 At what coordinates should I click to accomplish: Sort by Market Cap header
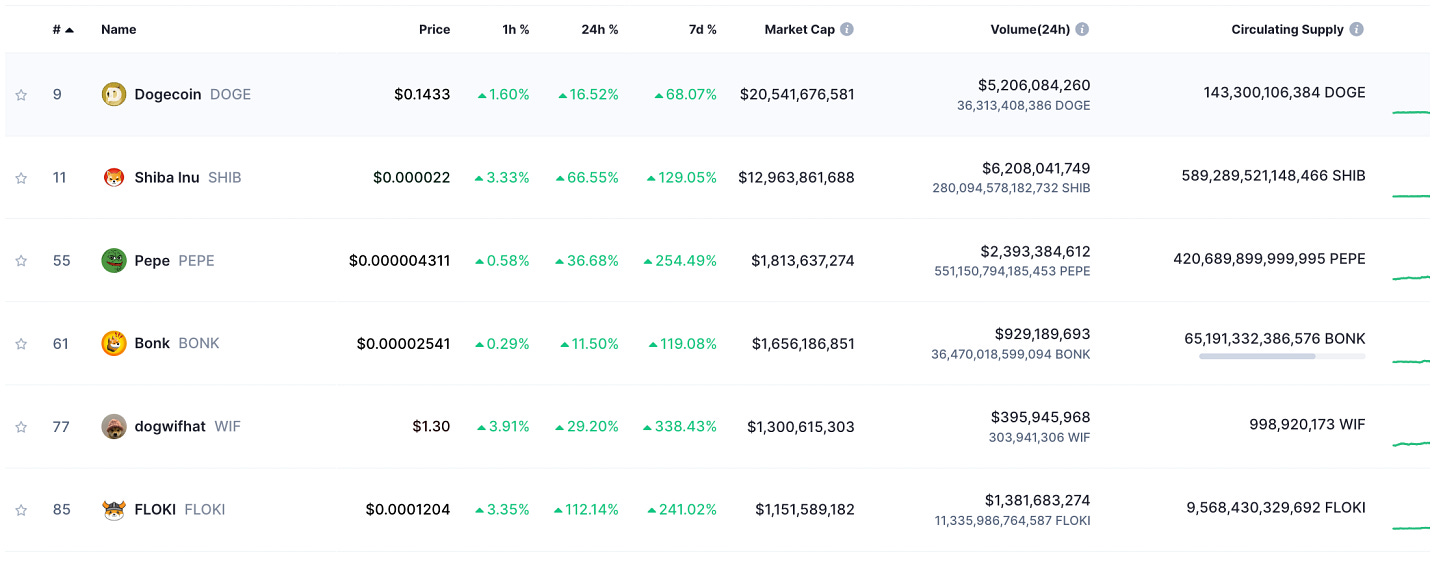coord(800,30)
